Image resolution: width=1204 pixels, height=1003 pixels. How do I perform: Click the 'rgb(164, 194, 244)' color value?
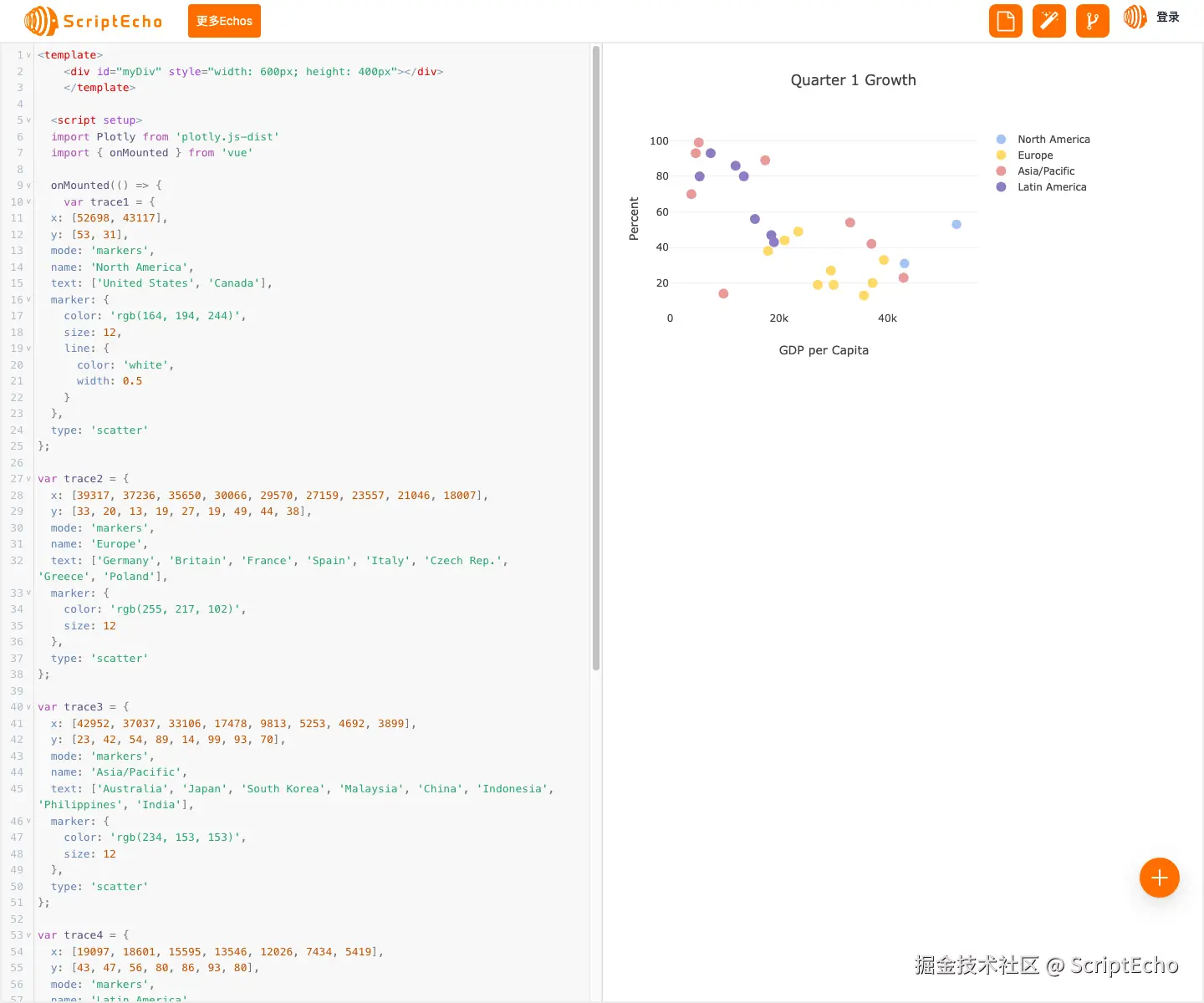pos(175,316)
